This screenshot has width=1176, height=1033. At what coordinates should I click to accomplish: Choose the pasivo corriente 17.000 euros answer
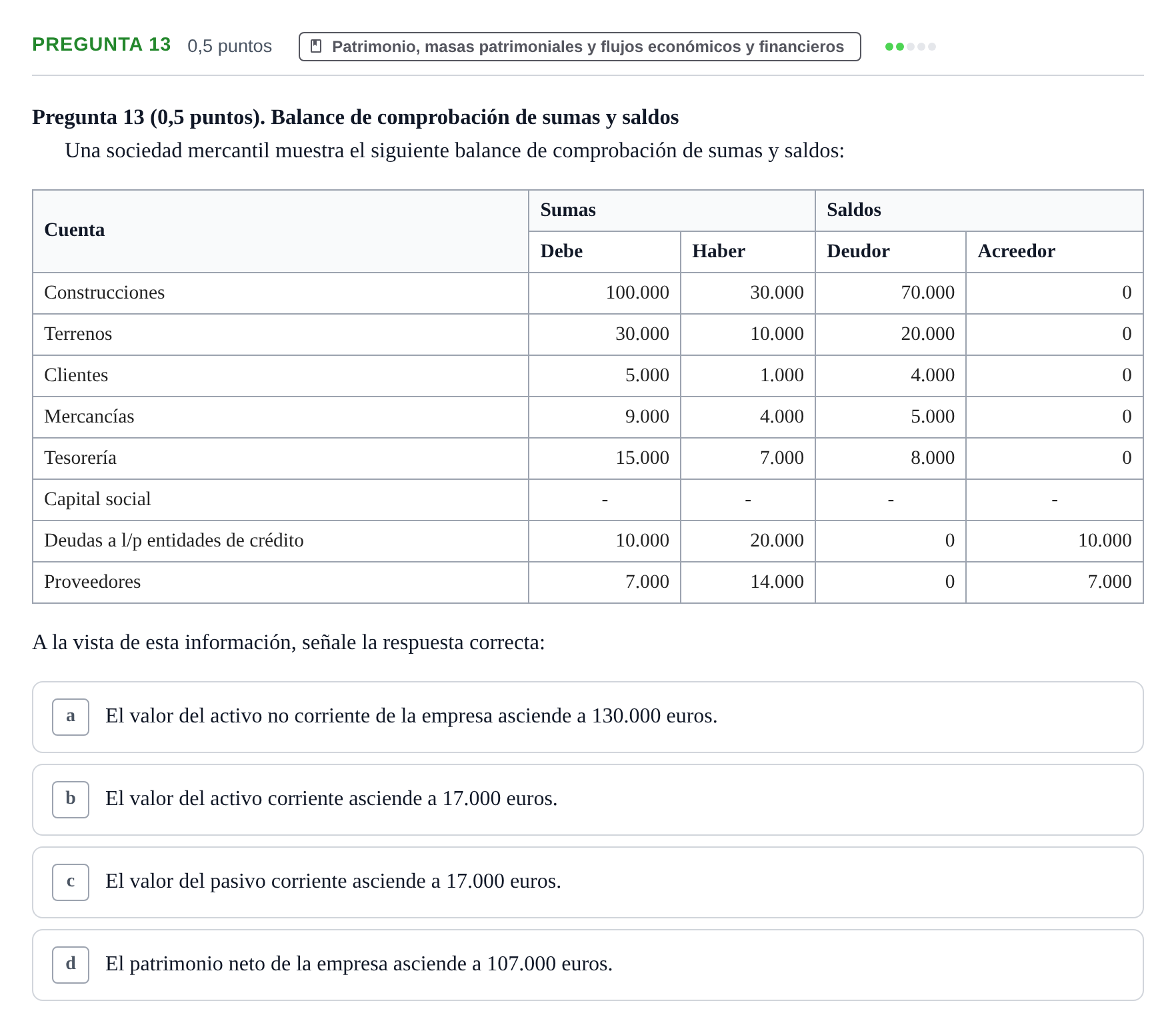coord(587,882)
